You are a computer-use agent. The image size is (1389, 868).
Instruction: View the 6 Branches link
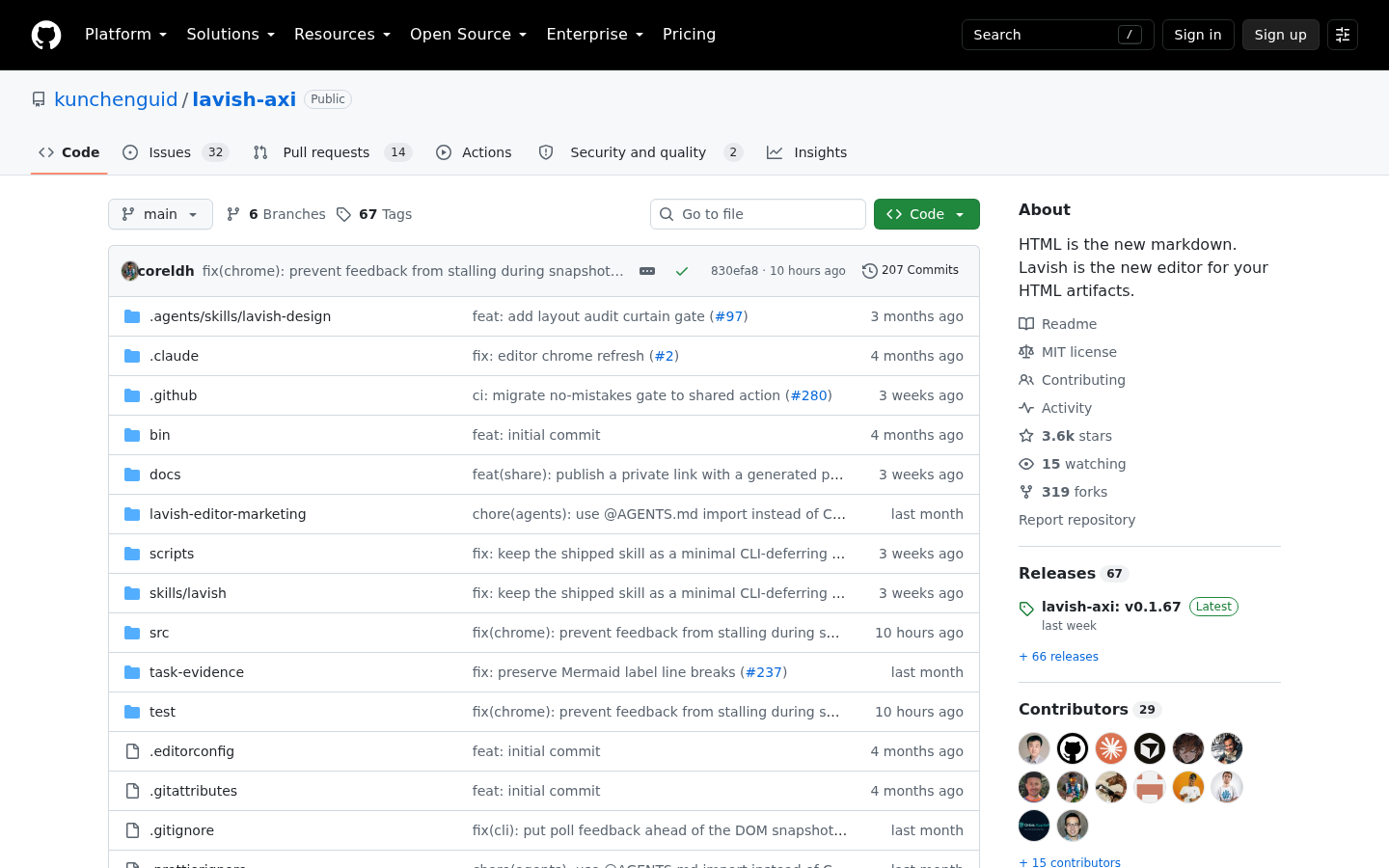pyautogui.click(x=276, y=214)
